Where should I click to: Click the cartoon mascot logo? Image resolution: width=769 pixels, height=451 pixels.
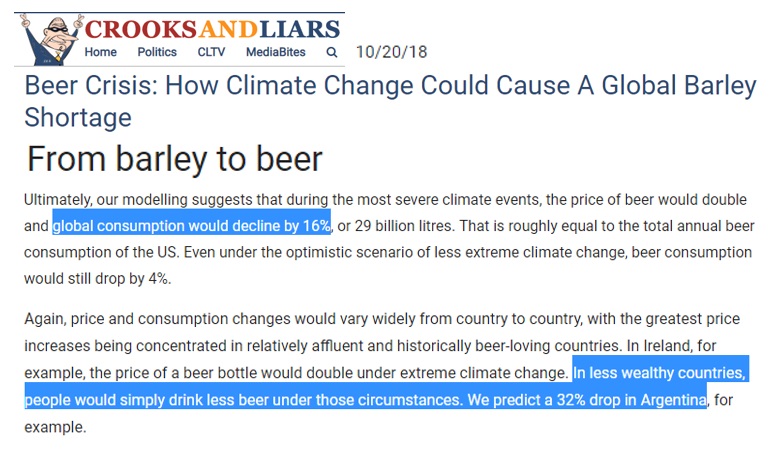51,40
